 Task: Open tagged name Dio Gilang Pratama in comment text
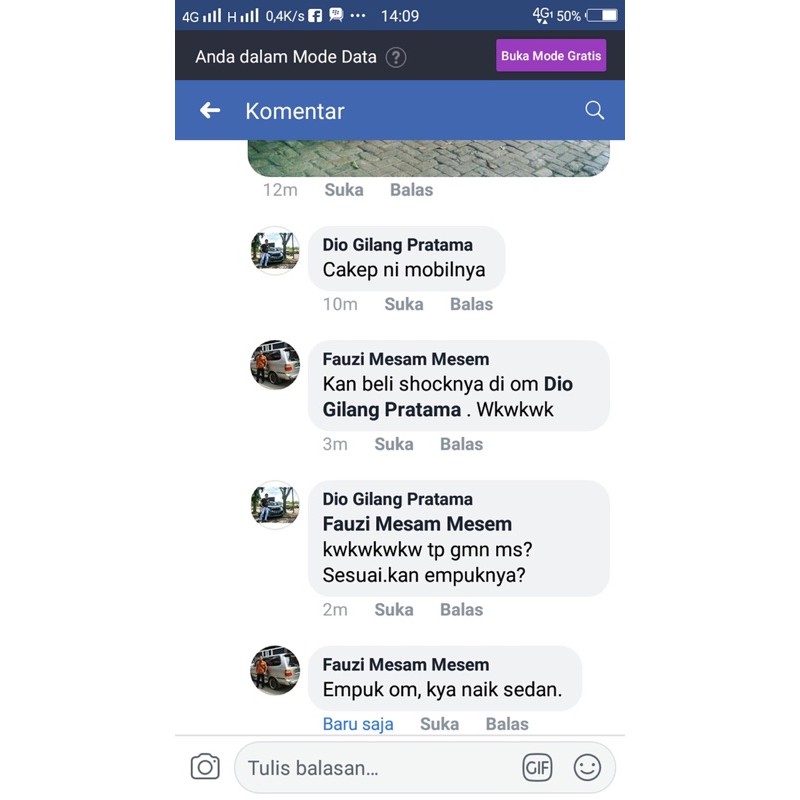point(447,397)
